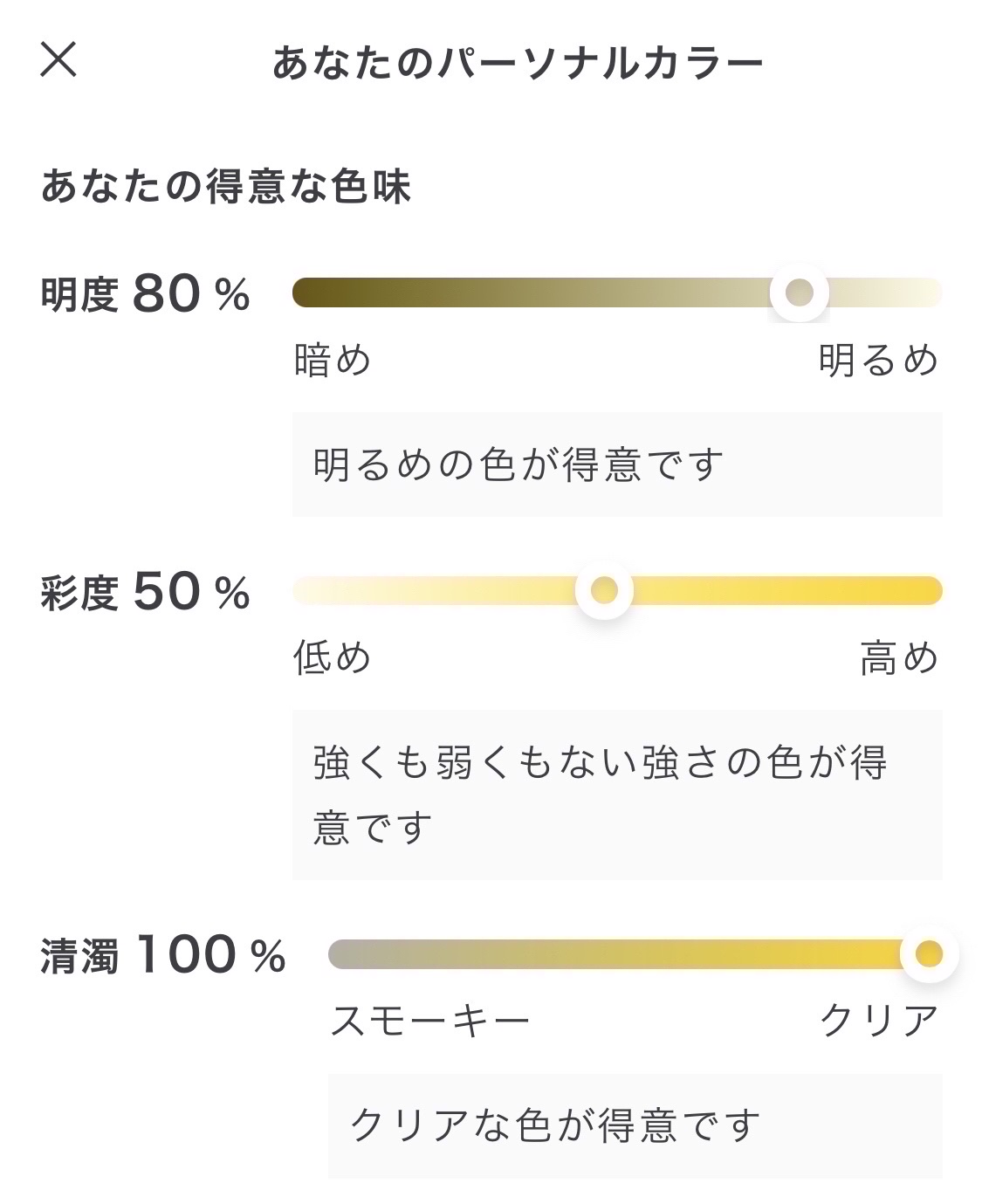Click the 清濁 slider handle
The height and width of the screenshot is (1204, 982).
coord(930,954)
